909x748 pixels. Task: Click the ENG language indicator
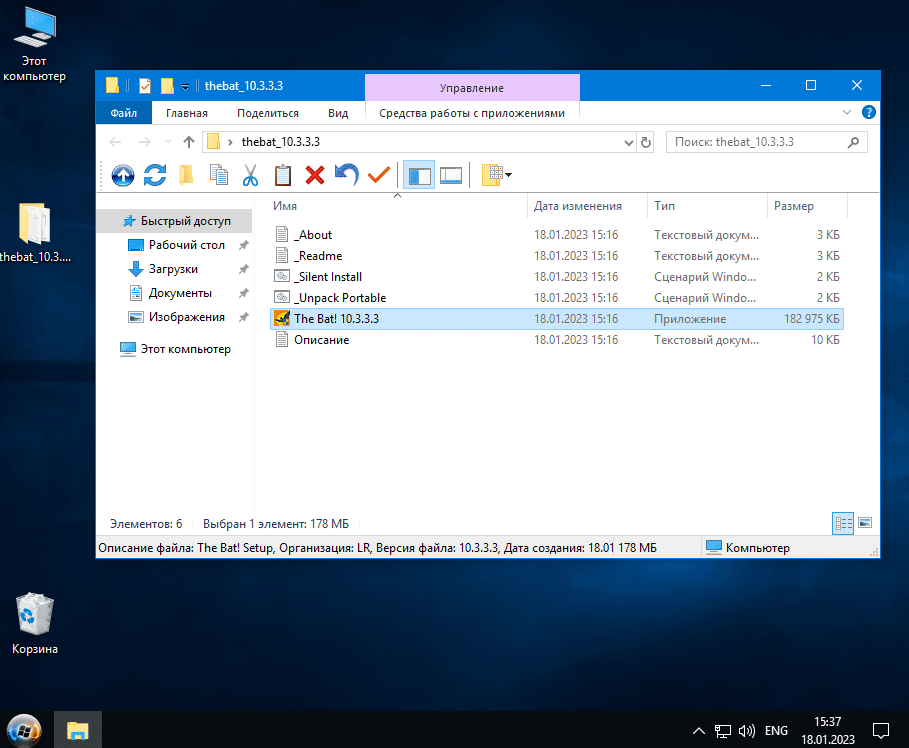776,731
